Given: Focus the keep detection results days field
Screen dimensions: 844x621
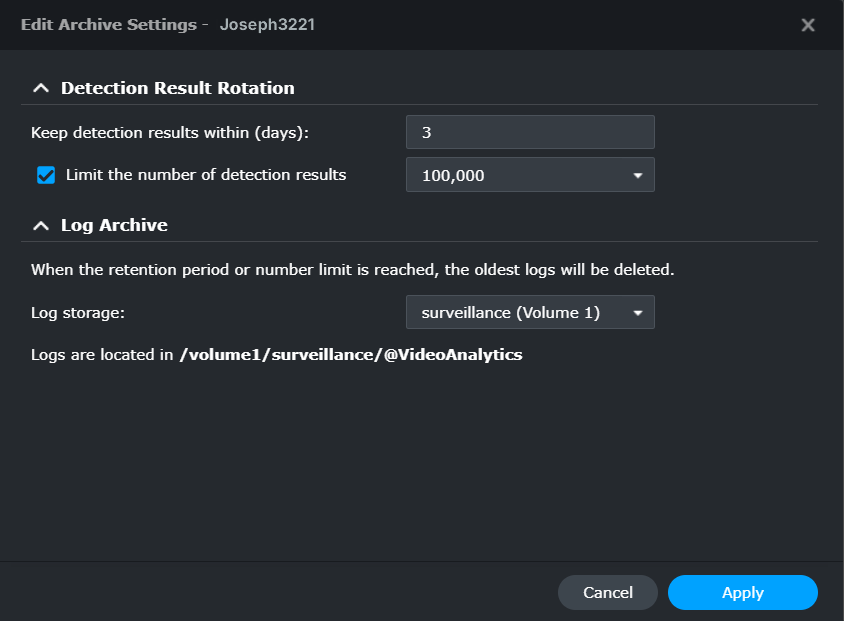Looking at the screenshot, I should tap(530, 132).
